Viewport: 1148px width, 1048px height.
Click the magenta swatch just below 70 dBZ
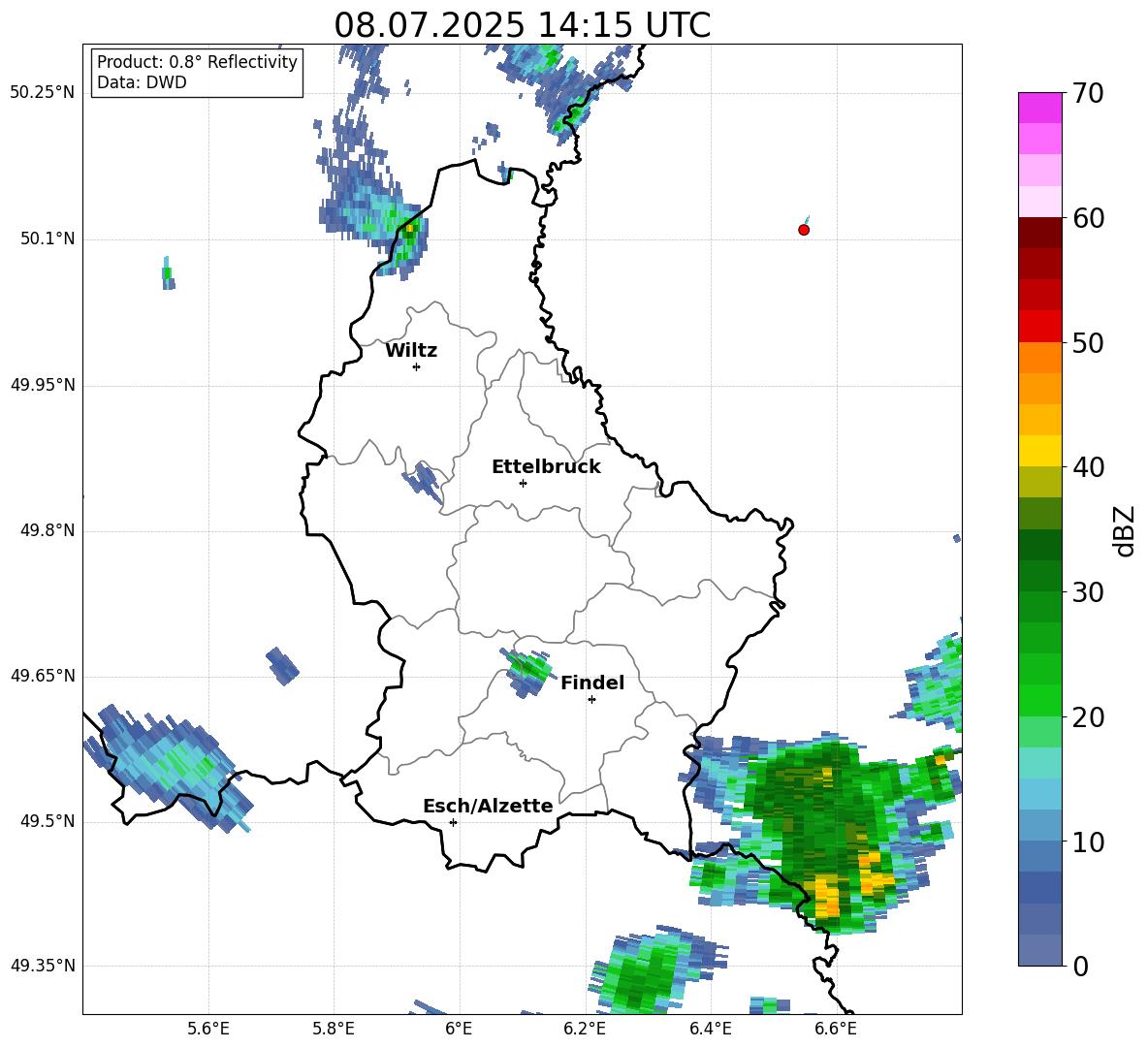click(x=1039, y=109)
